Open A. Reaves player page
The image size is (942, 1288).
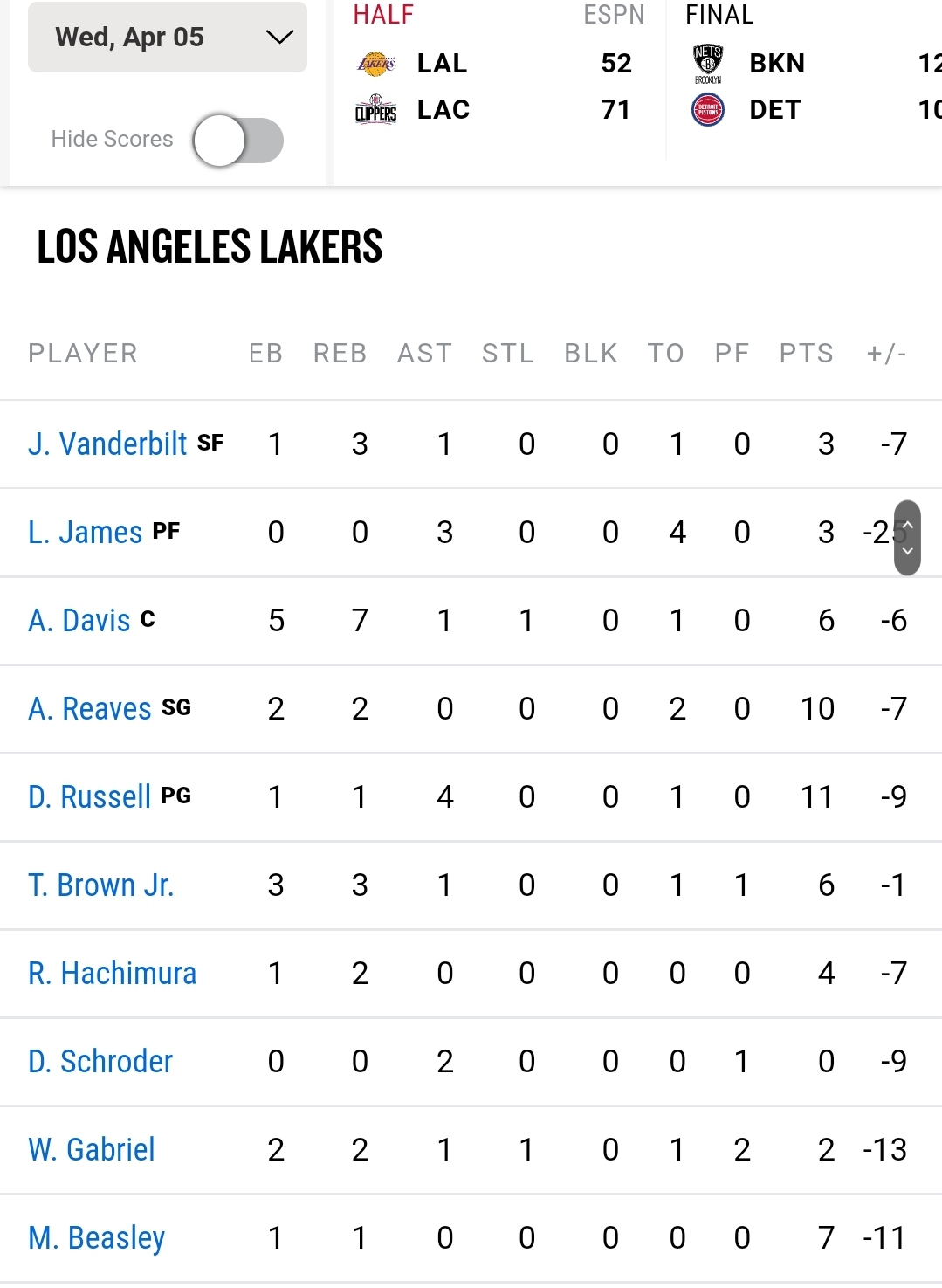coord(89,708)
